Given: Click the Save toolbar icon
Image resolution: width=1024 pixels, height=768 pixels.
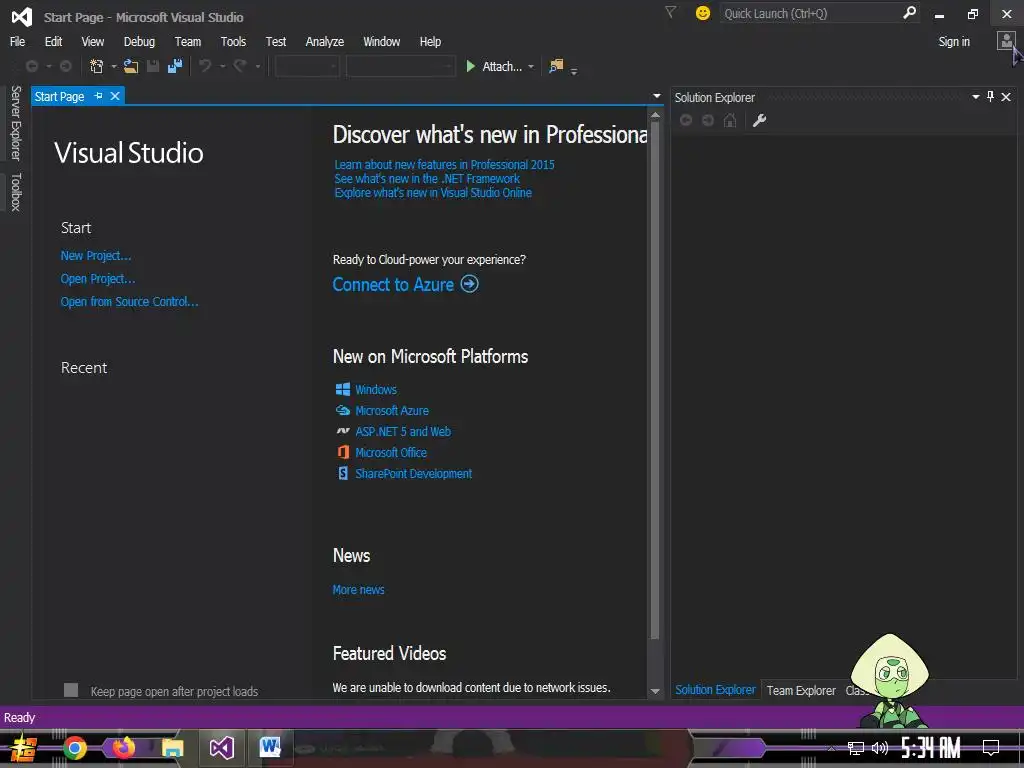Looking at the screenshot, I should coord(153,66).
